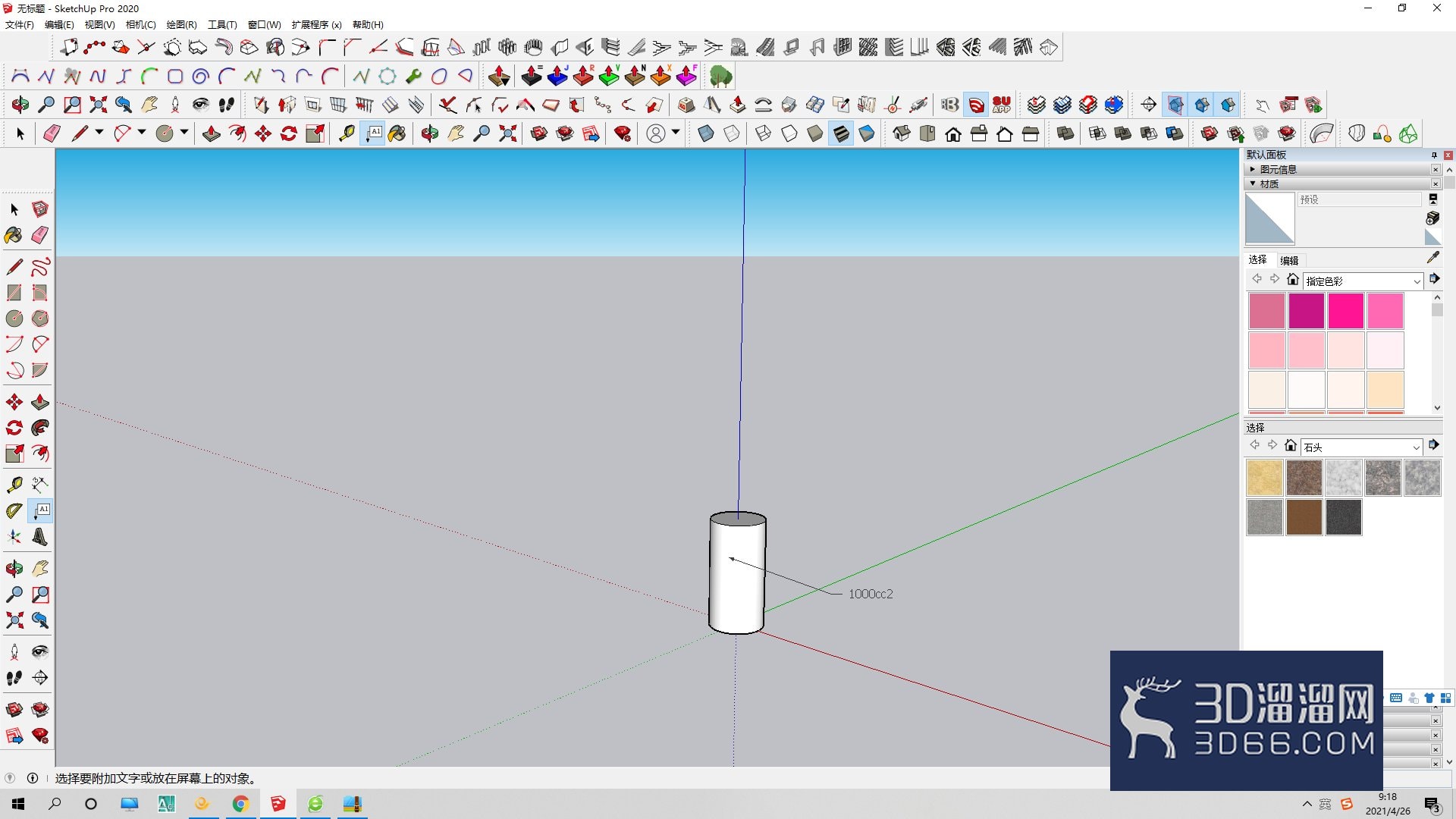Click the Zoom Extents tool
Viewport: 1456px width, 819px height.
point(14,620)
